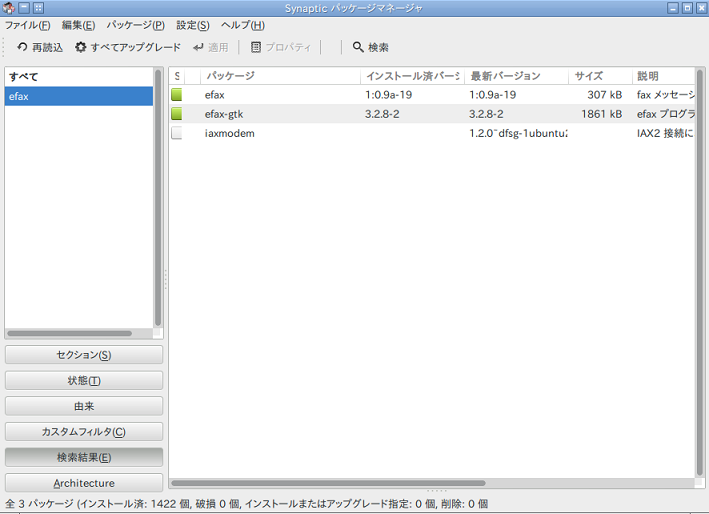Mark the iaxmodem package status box
Image resolution: width=709 pixels, height=514 pixels.
177,133
